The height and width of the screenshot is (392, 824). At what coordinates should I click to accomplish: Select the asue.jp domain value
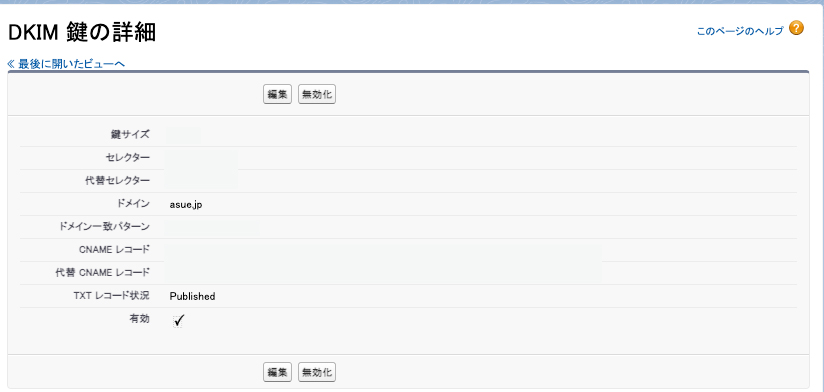[x=186, y=205]
